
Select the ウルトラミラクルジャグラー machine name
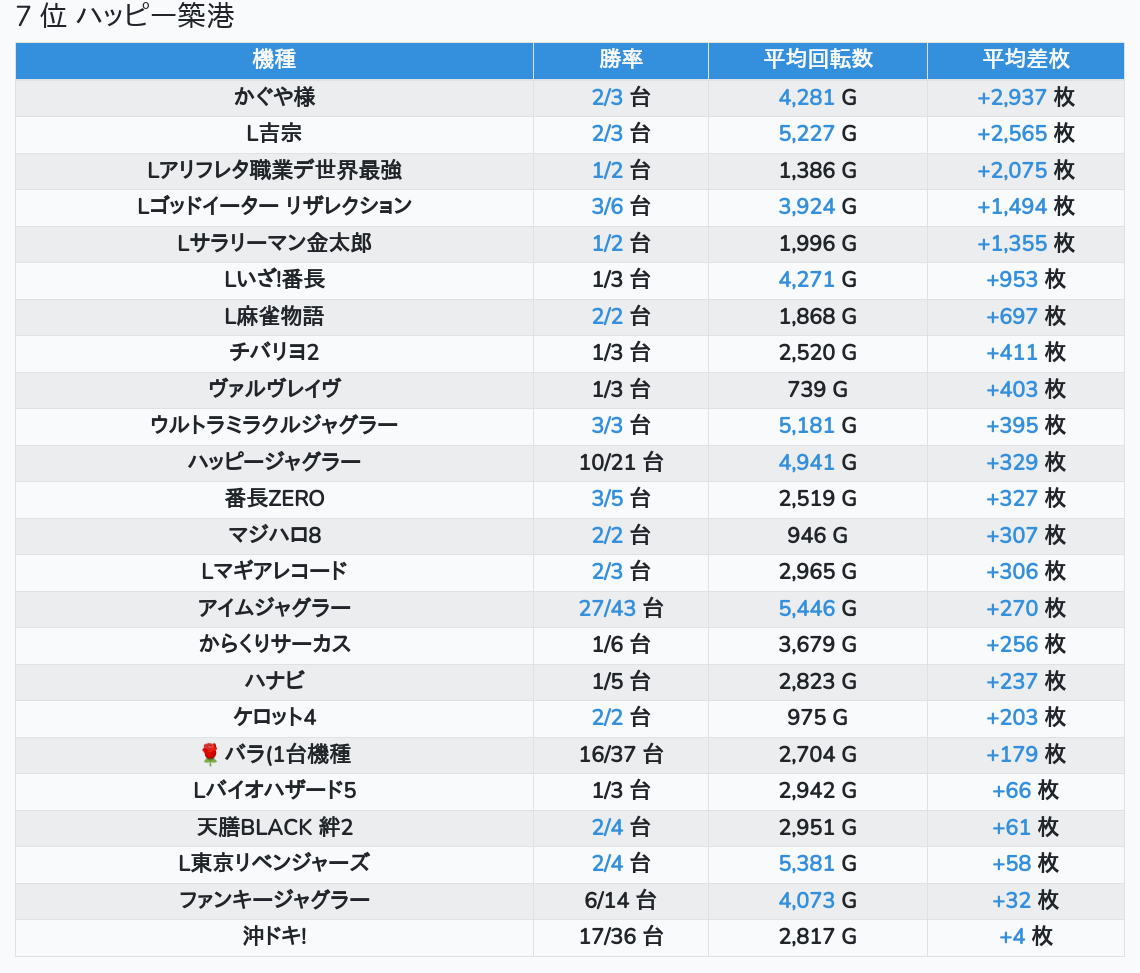click(274, 425)
